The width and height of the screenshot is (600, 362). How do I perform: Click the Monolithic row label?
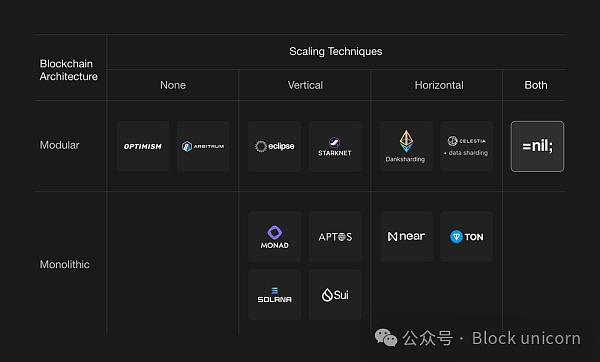tap(64, 264)
